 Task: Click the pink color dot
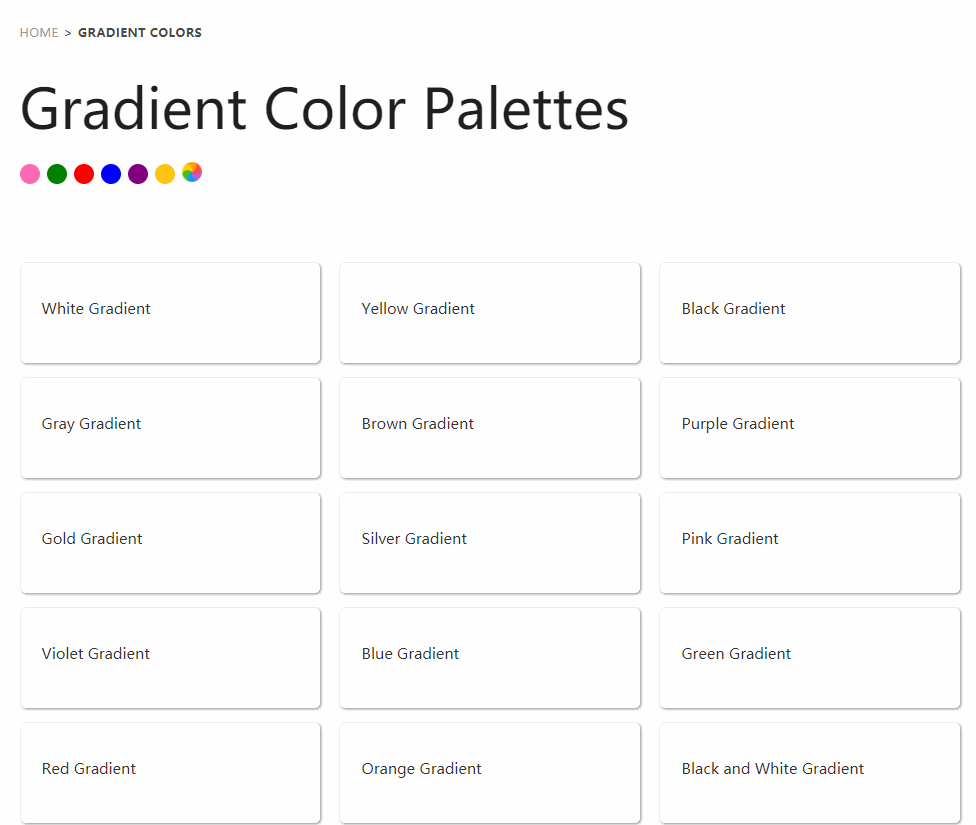(30, 174)
